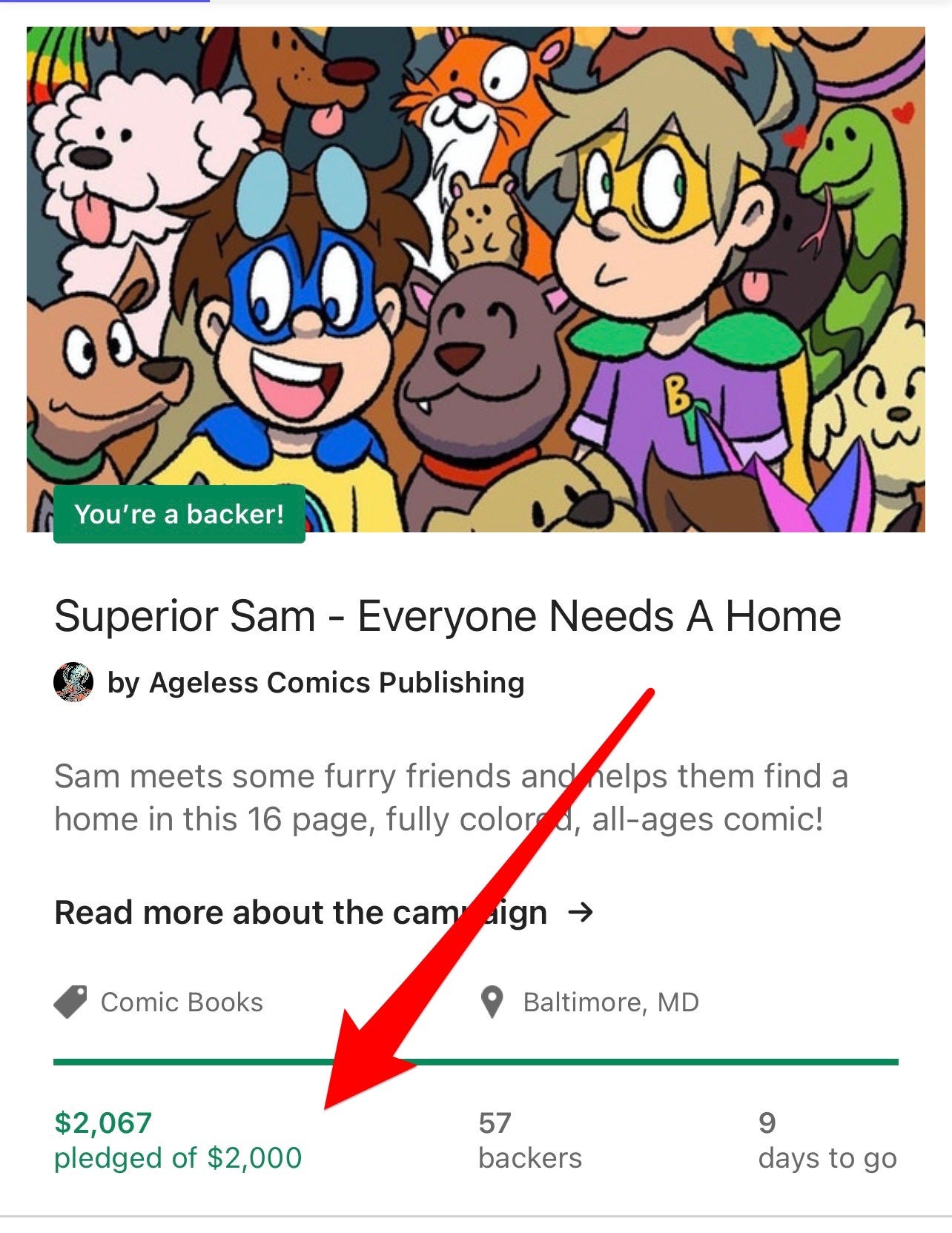Image resolution: width=952 pixels, height=1233 pixels.
Task: Open the Superior Sam project title
Action: coord(448,616)
